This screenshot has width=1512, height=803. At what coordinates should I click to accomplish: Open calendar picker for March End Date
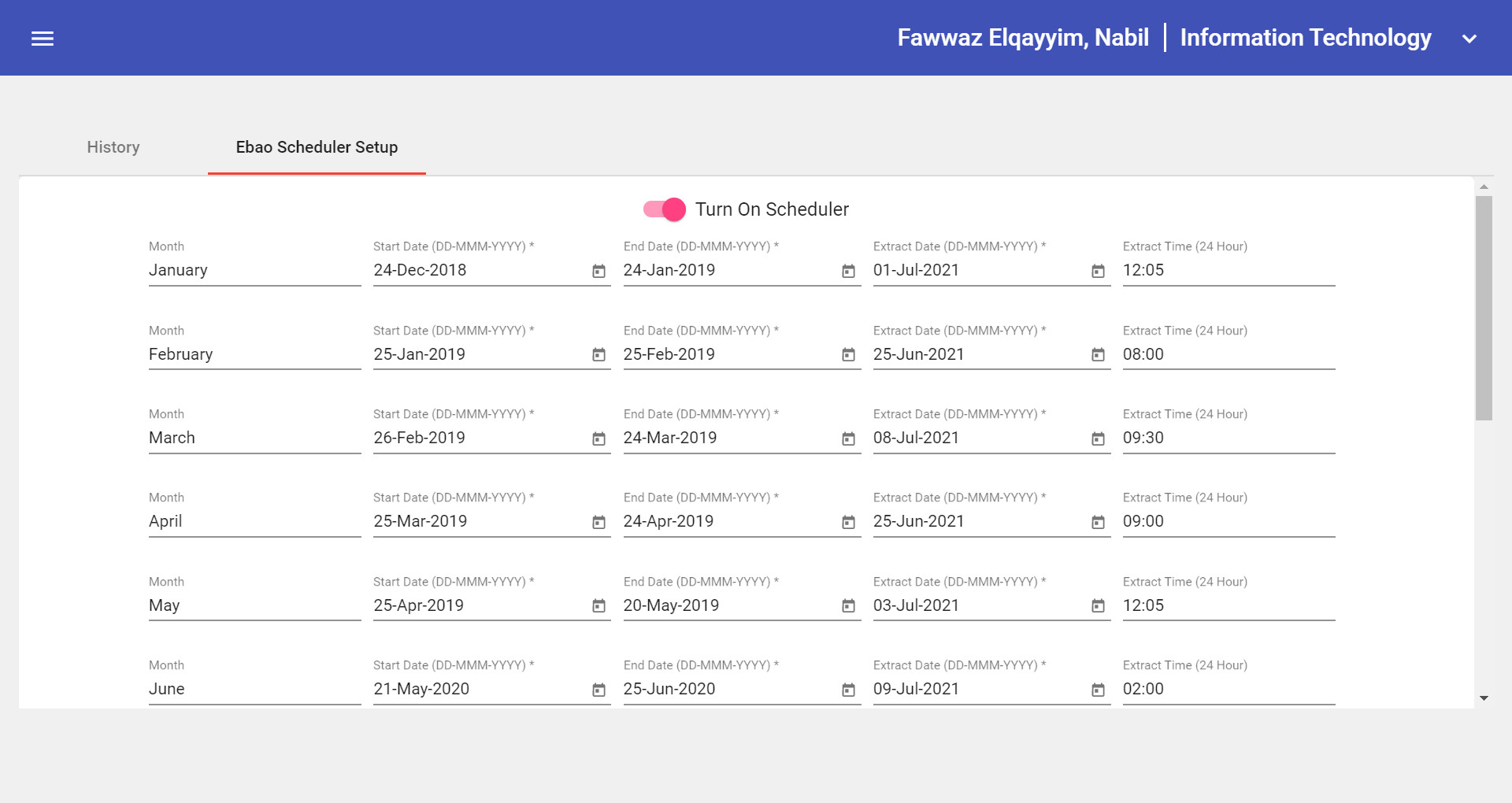pos(847,438)
